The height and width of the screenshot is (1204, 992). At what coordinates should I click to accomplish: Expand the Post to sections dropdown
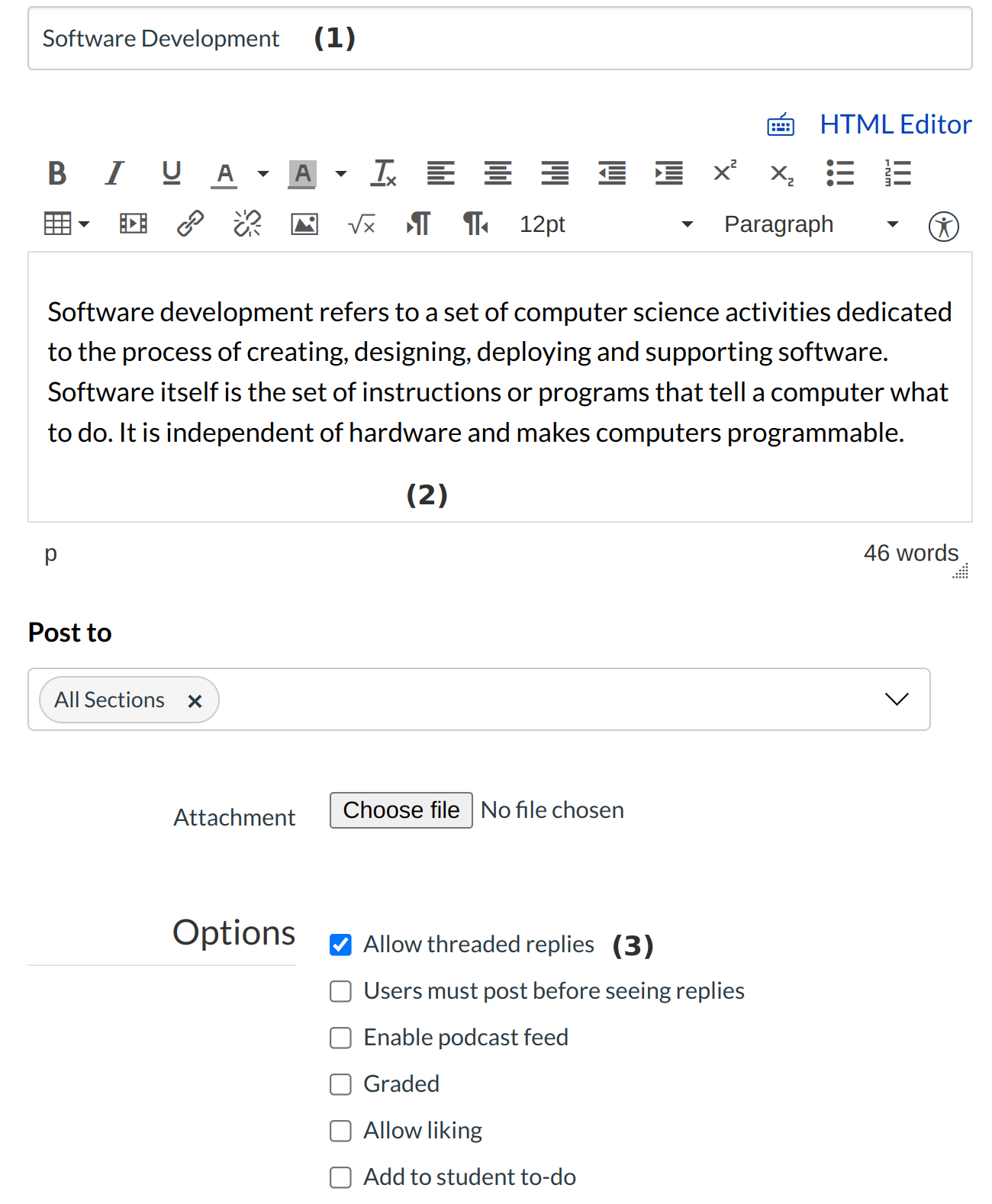coord(897,700)
